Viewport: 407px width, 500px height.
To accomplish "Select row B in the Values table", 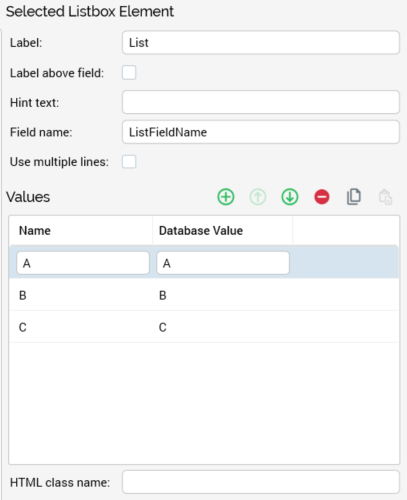I will click(x=204, y=295).
